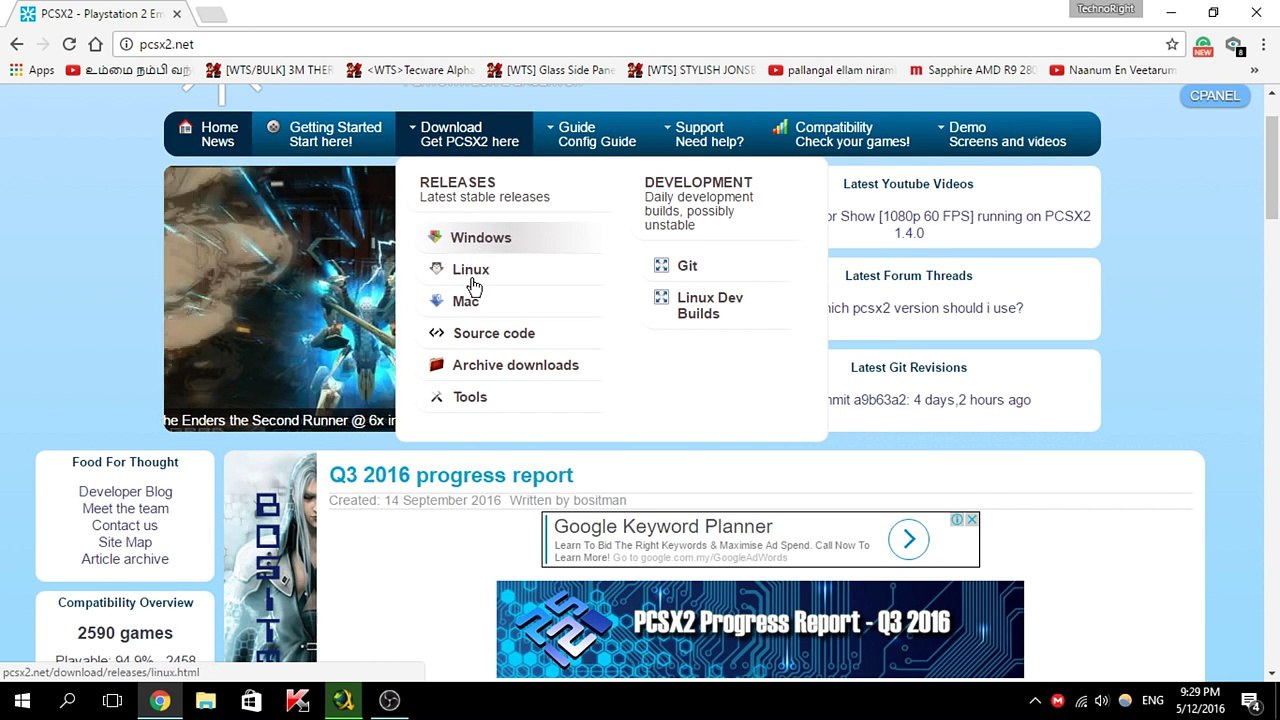Open the Meet the team link

coord(125,508)
